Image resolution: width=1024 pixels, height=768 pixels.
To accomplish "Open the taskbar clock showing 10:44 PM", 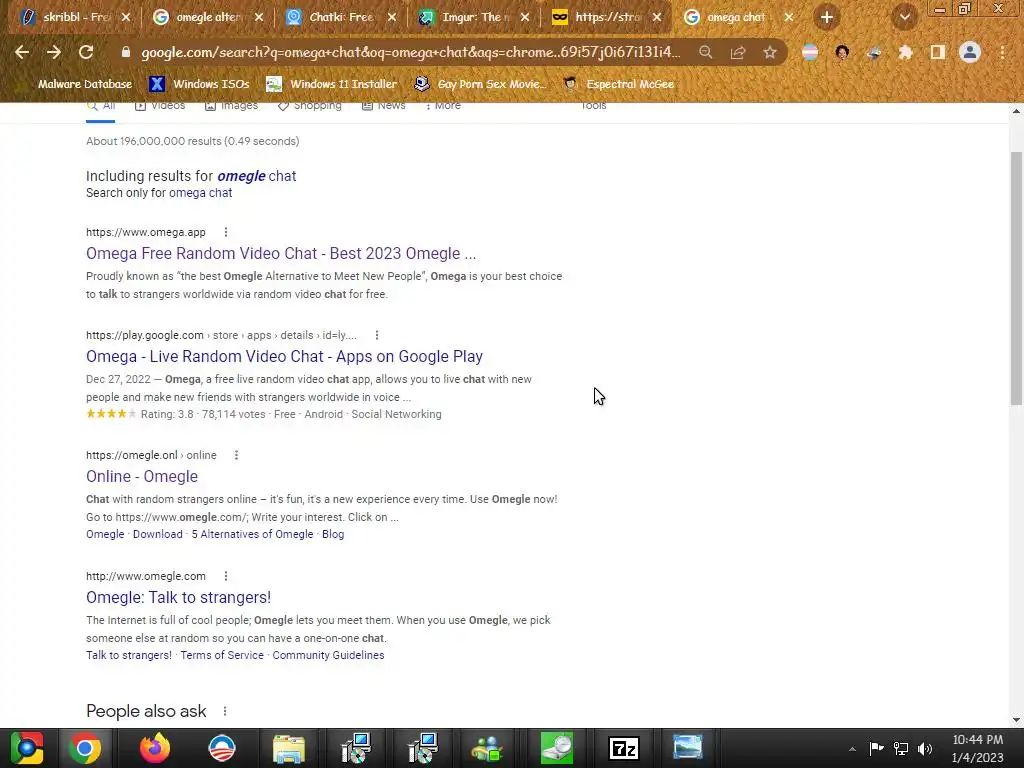I will click(x=978, y=748).
